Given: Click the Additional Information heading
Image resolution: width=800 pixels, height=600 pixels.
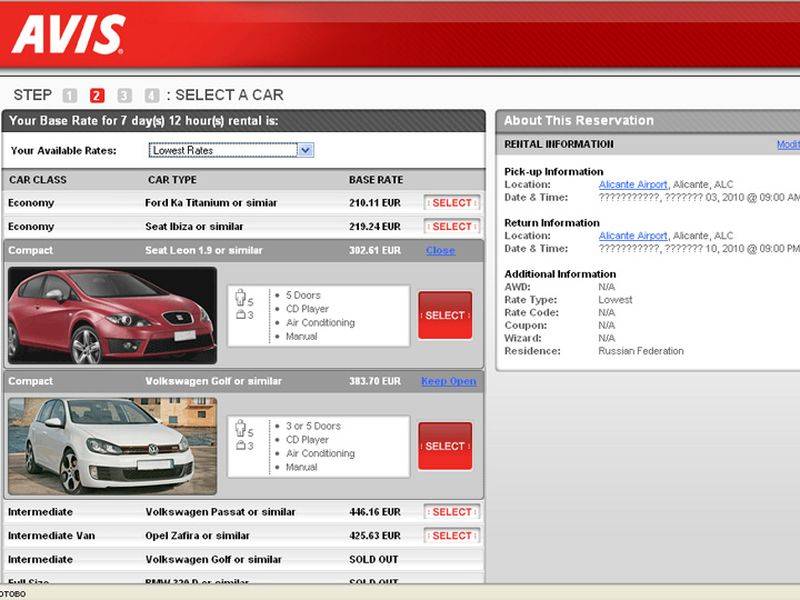Looking at the screenshot, I should [x=560, y=274].
